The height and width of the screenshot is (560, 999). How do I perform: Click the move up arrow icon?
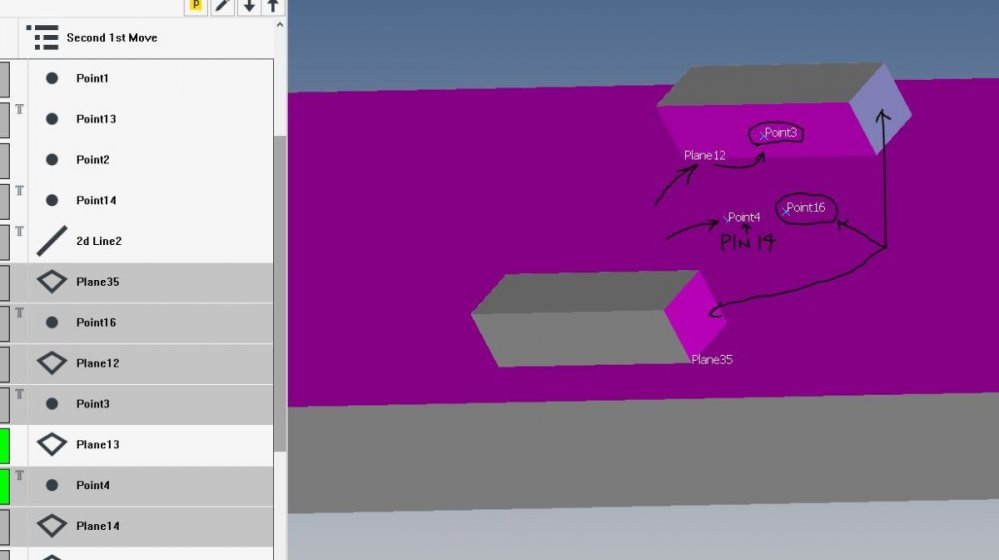pyautogui.click(x=273, y=6)
